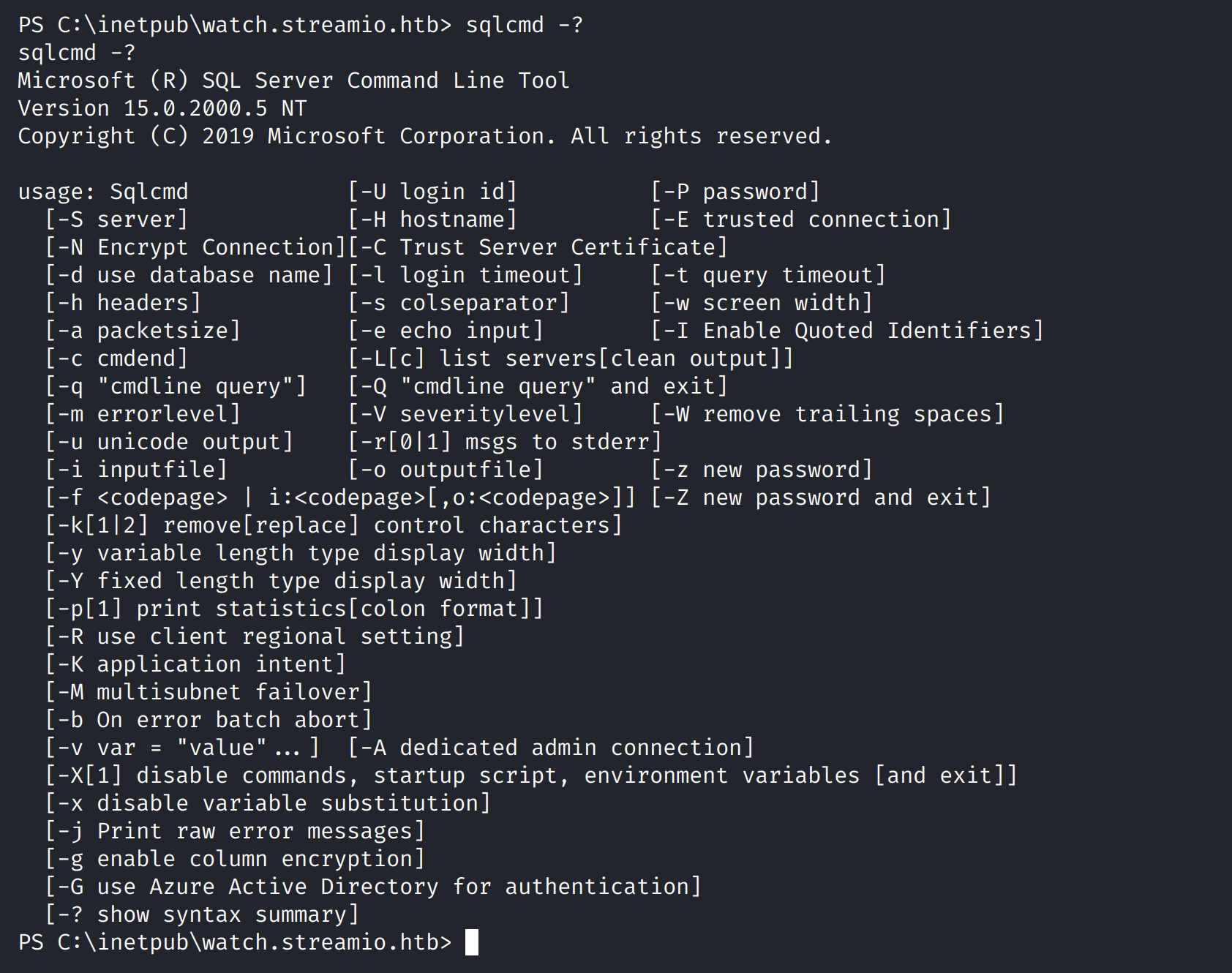Click the "[-S server]" option text
1232x973 pixels.
[117, 219]
